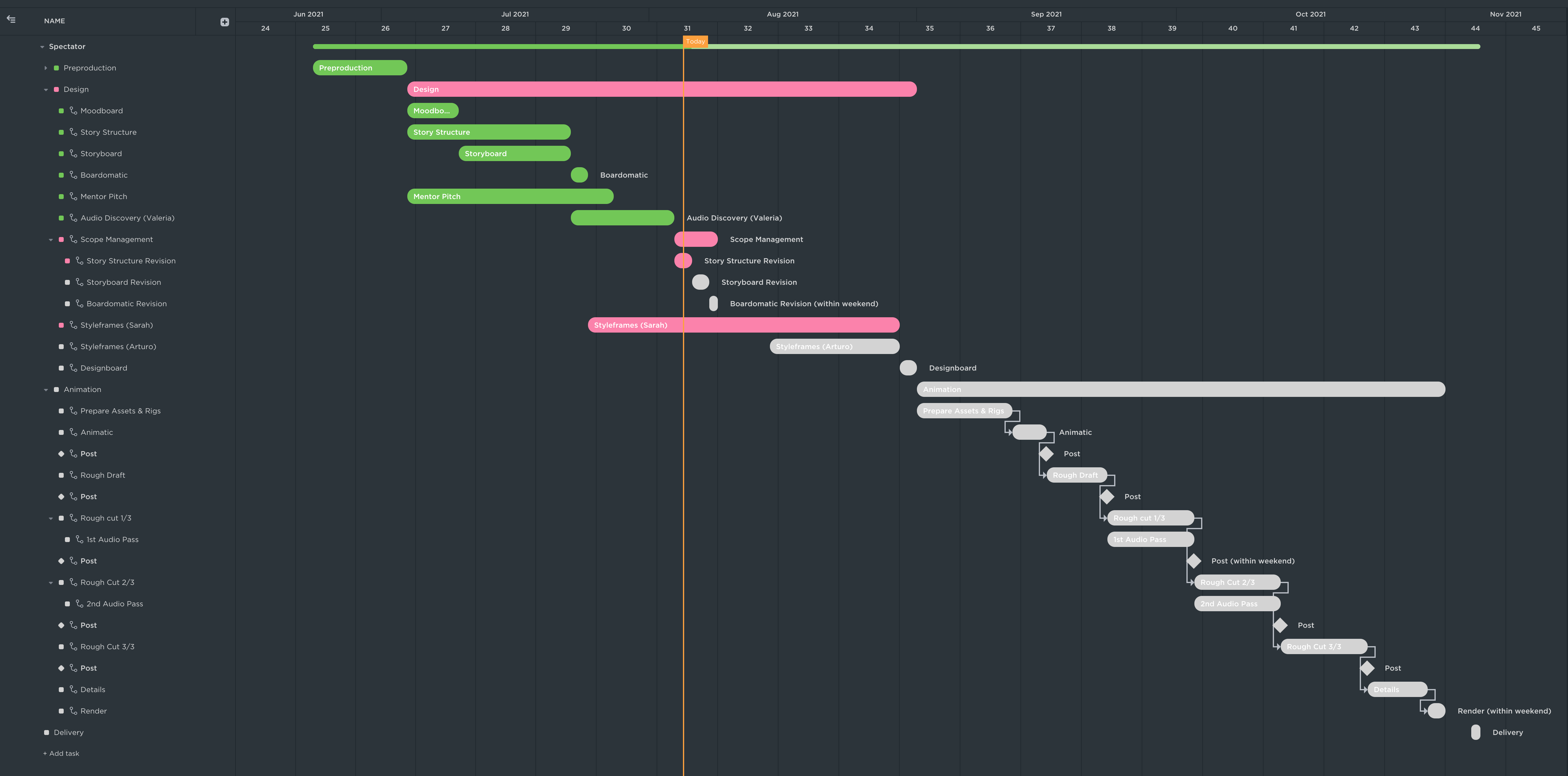Screen dimensions: 1568x776
Task: Click milestone diamond icon of Post below Animatic
Action: 61,454
